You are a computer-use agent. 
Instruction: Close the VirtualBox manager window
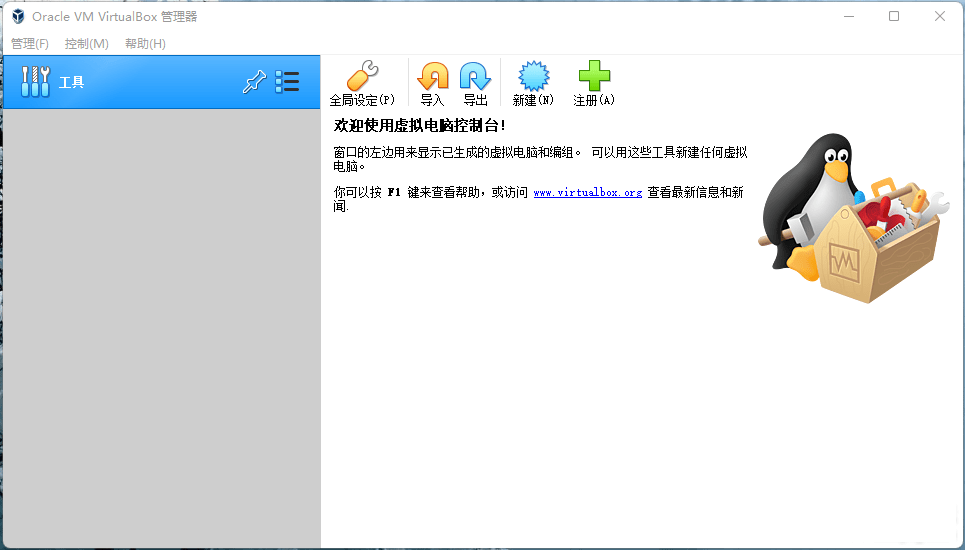click(x=940, y=16)
